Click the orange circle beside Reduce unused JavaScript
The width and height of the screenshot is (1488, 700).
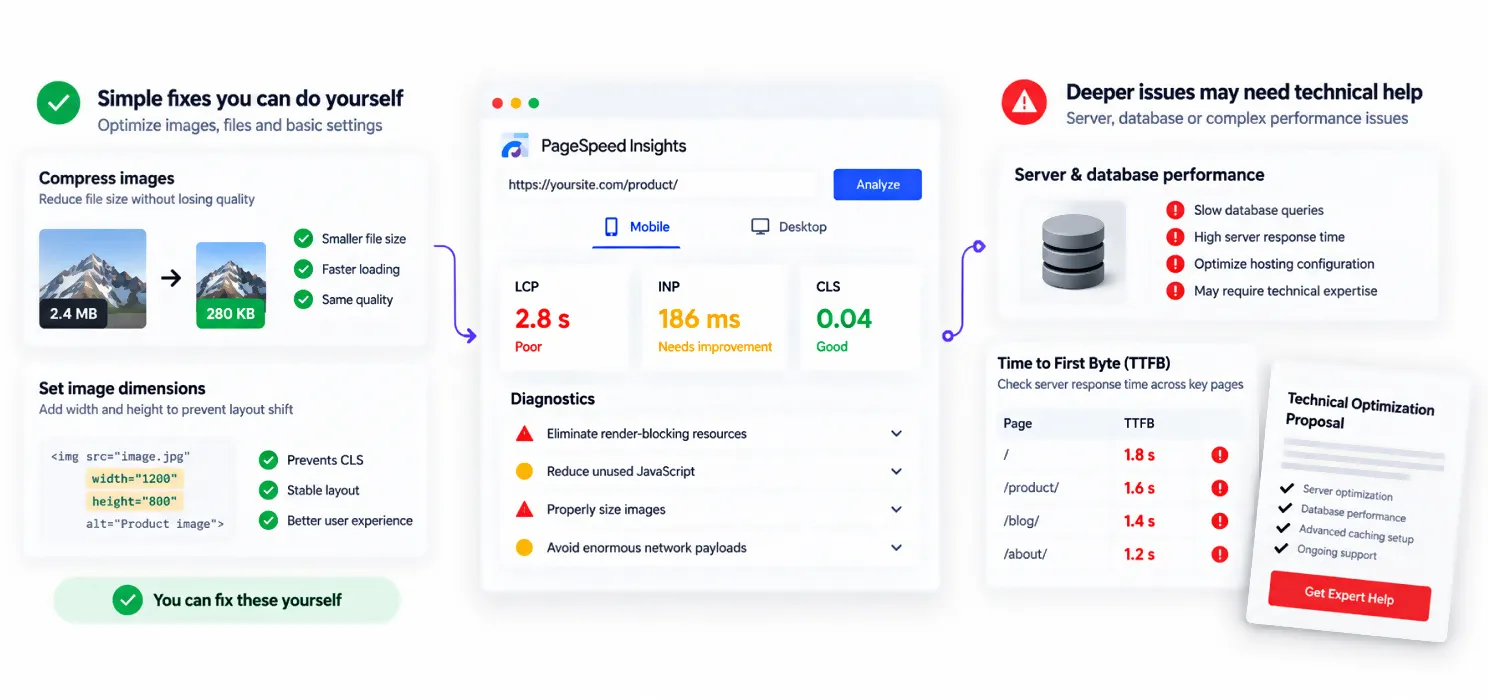[x=524, y=471]
